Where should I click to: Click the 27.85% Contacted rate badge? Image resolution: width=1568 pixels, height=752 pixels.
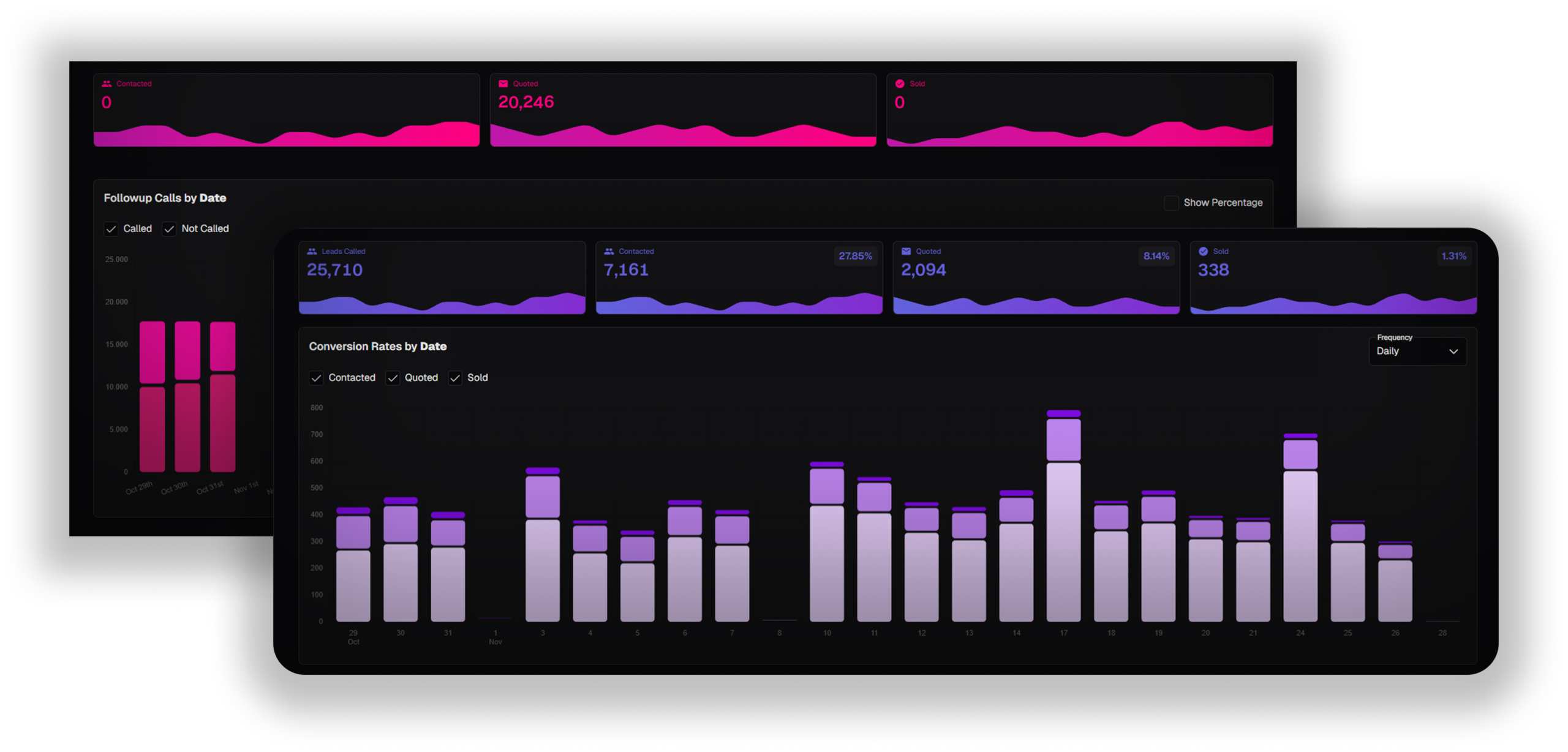[x=855, y=256]
